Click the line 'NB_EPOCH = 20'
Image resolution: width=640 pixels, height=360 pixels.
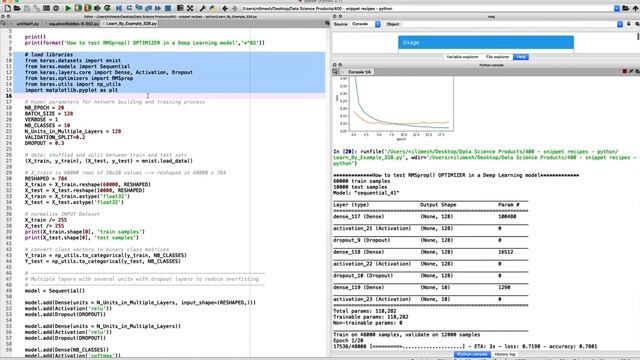tap(44, 108)
